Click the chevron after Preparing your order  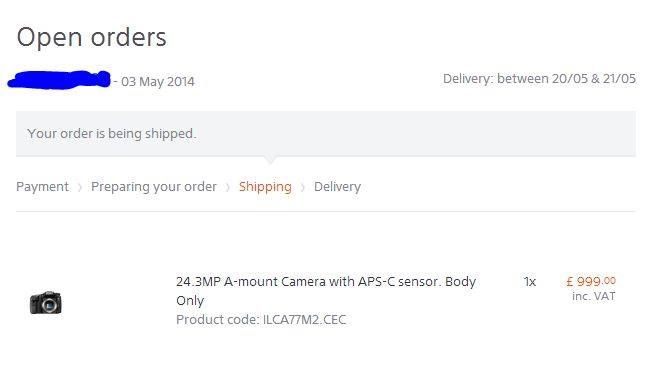point(228,187)
